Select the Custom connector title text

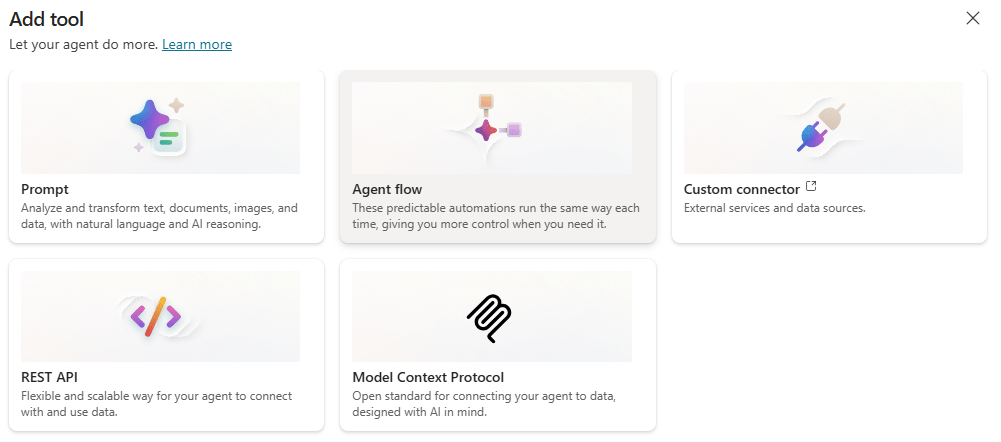click(x=741, y=189)
